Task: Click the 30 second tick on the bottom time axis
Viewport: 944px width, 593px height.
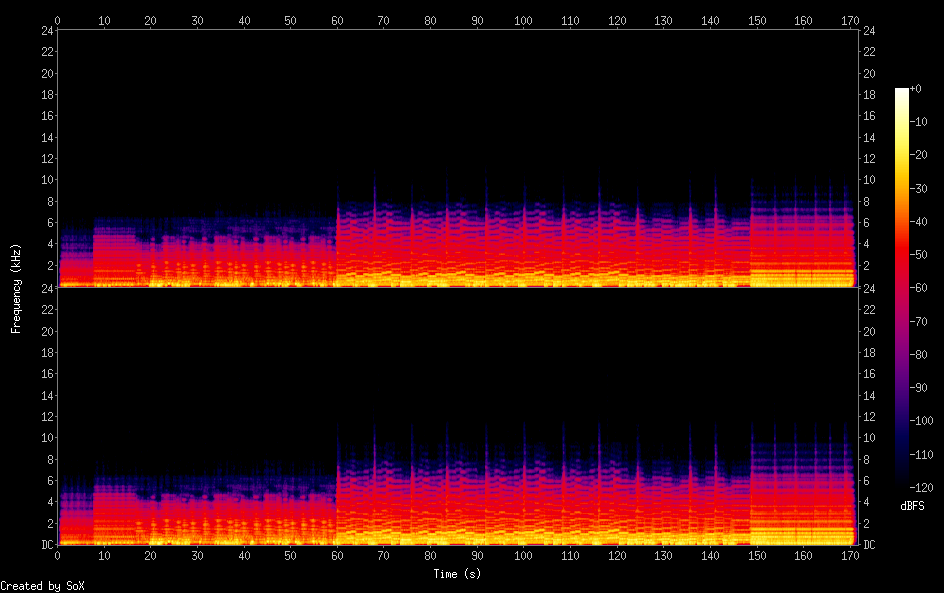Action: (197, 554)
